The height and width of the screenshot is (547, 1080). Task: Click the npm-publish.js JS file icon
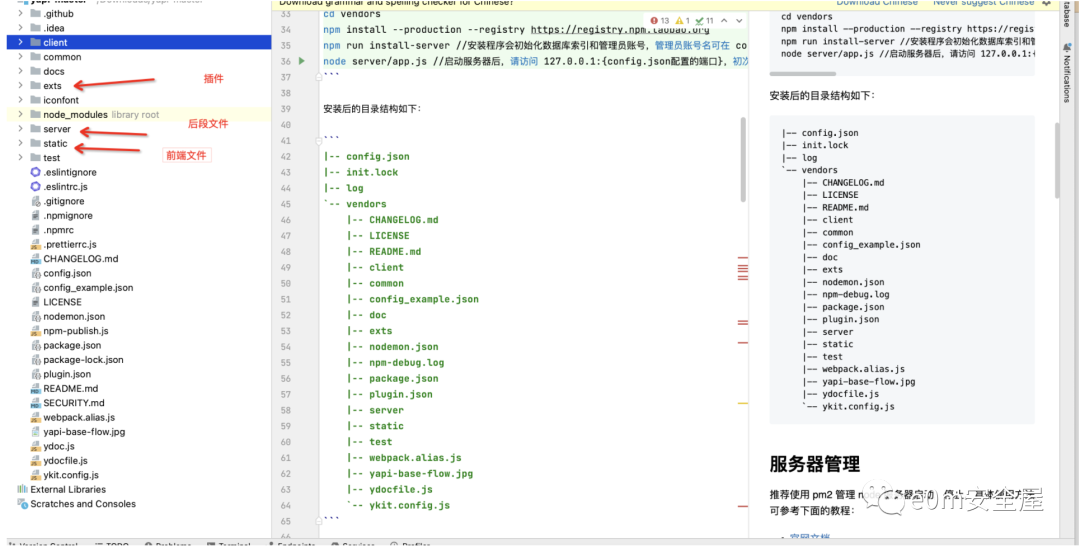pyautogui.click(x=36, y=331)
